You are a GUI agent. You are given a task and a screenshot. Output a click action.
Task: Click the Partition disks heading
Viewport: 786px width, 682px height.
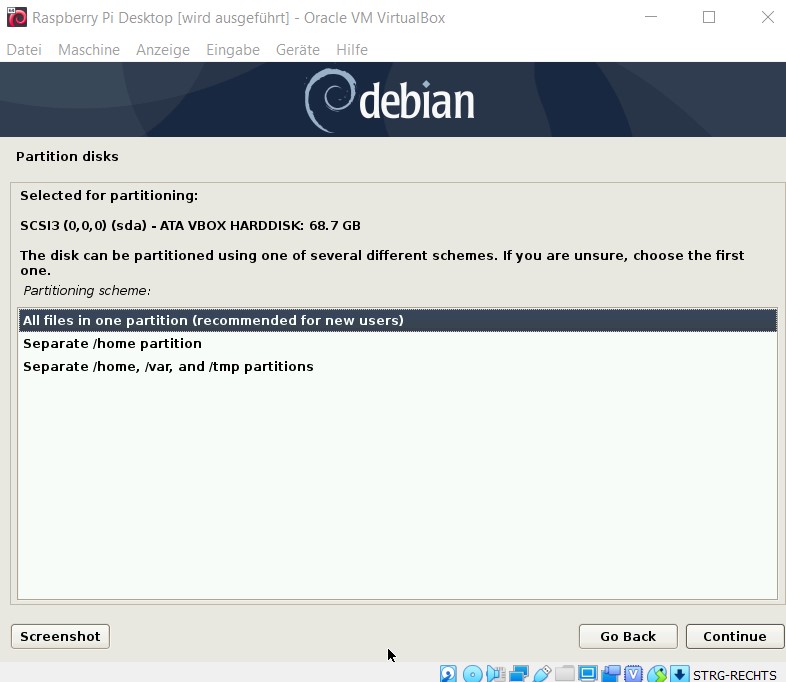(x=67, y=156)
